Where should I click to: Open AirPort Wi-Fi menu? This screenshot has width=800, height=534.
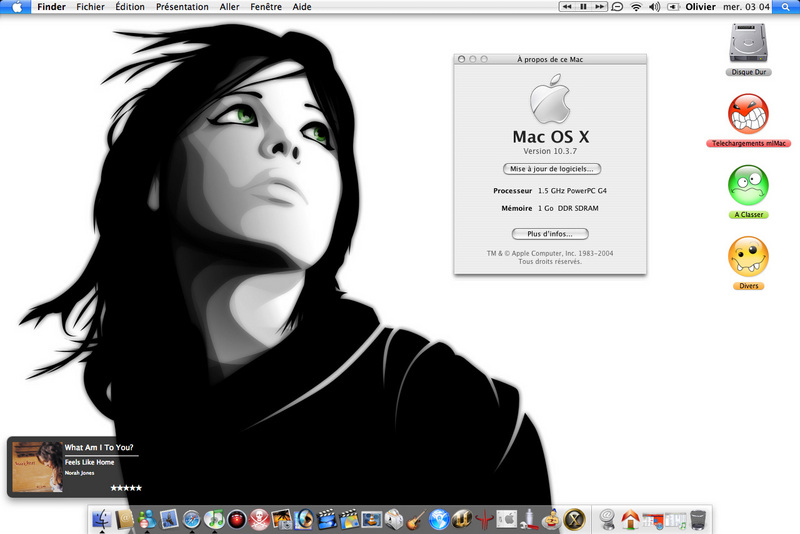[636, 7]
